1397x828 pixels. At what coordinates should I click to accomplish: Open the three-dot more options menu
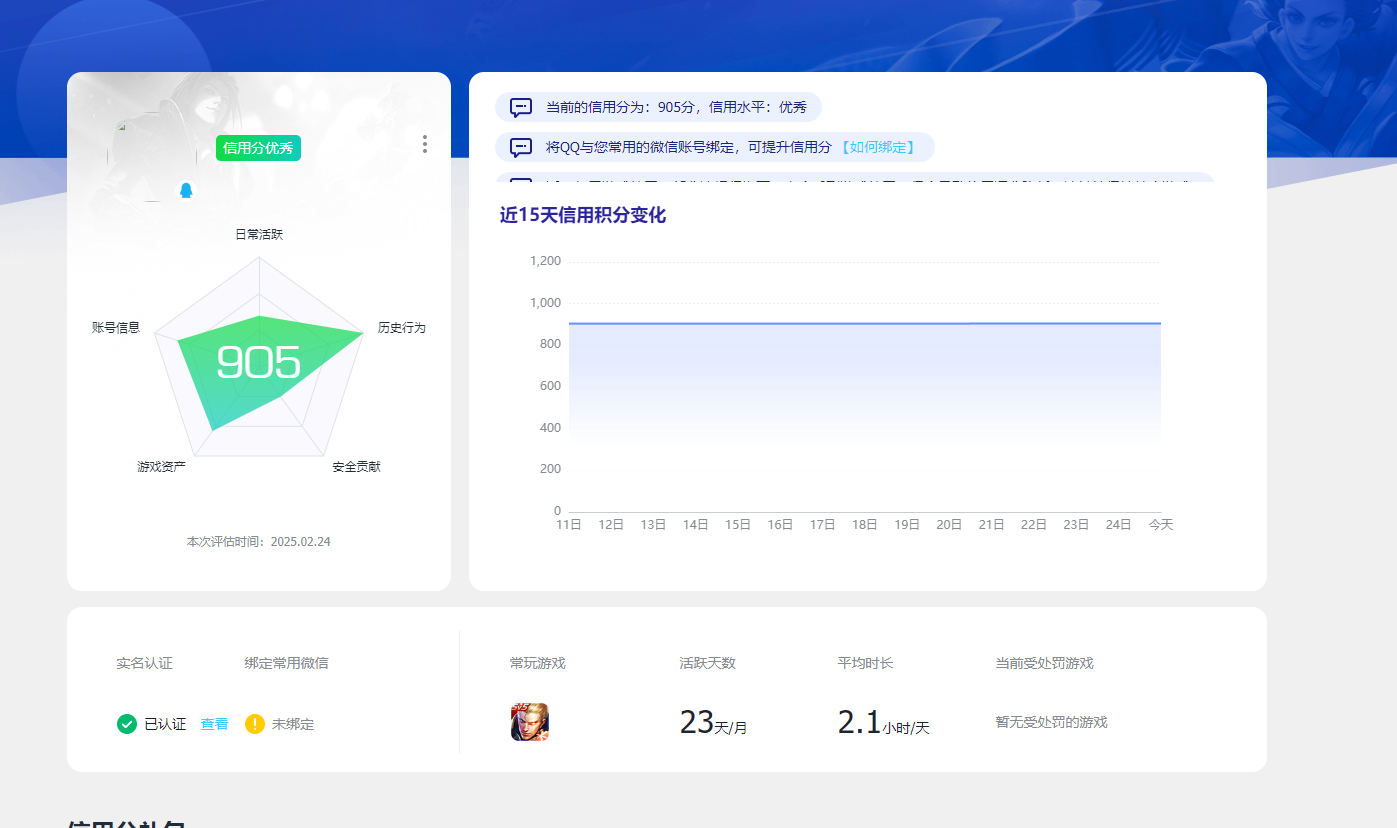tap(425, 144)
